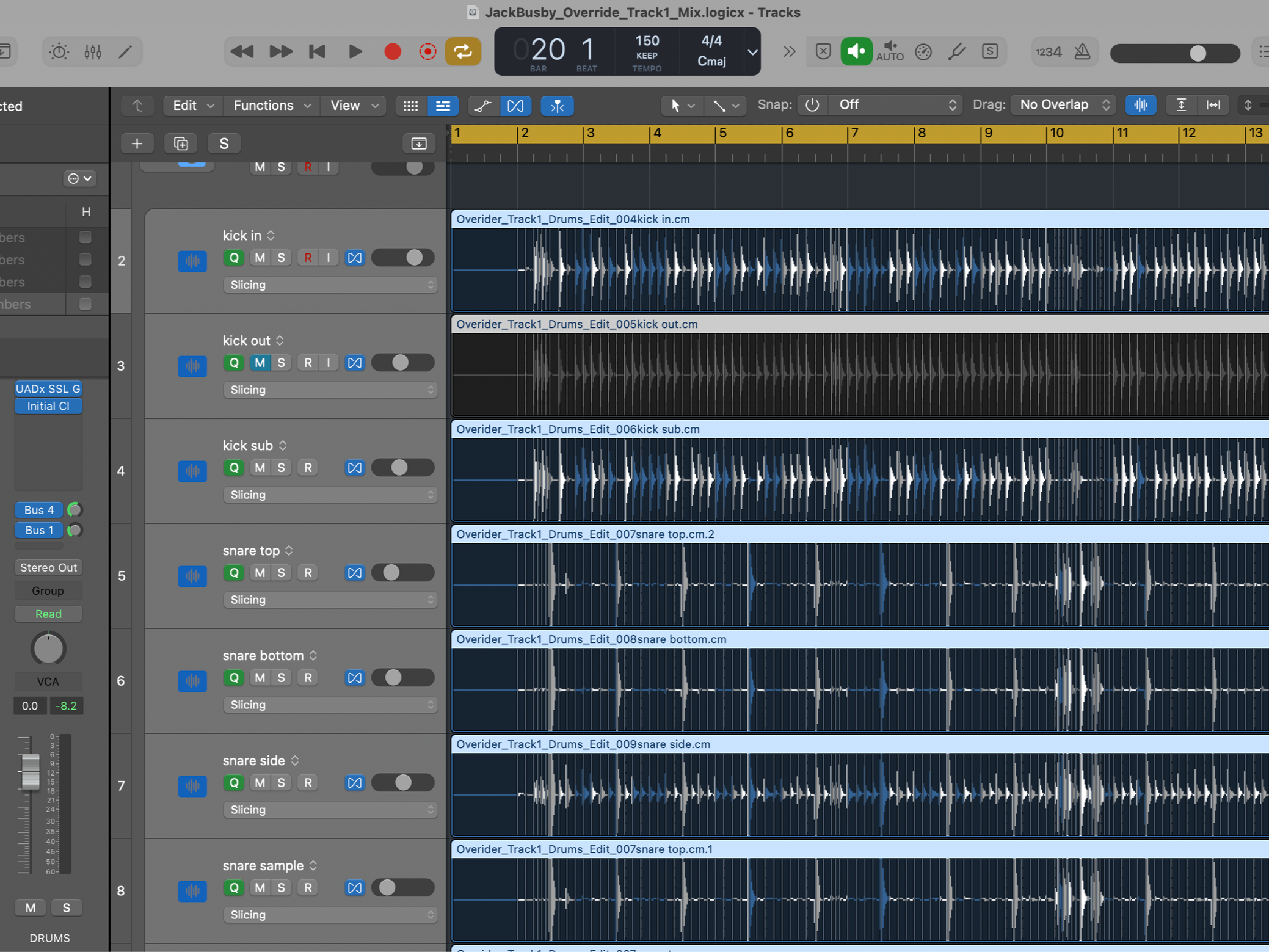Open the Mixer icon in control bar
This screenshot has height=952, width=1269.
[93, 52]
